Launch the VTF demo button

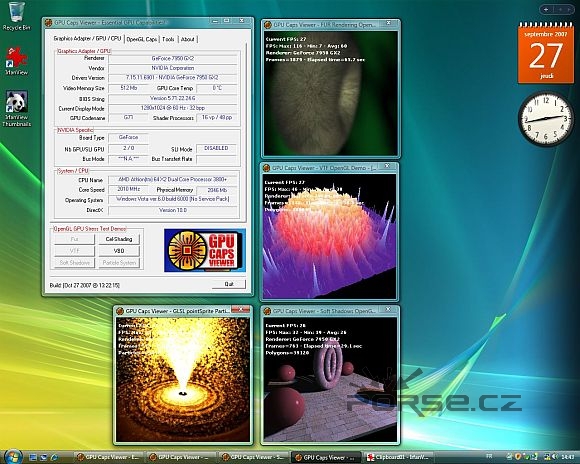tap(74, 251)
